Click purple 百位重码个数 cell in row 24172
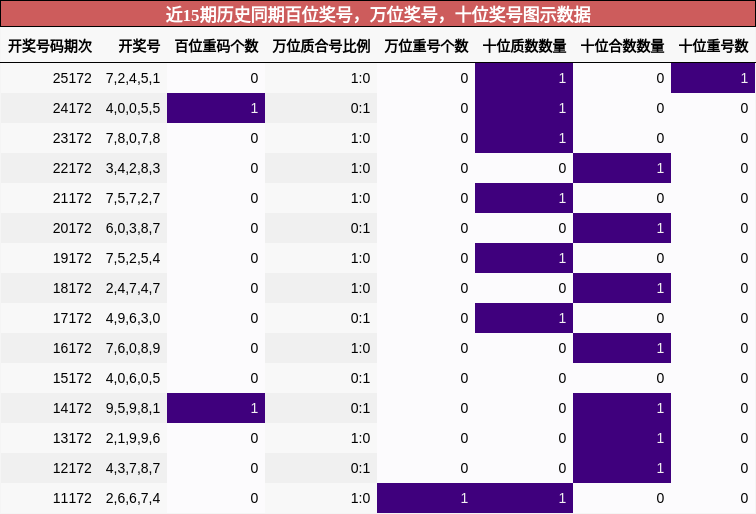This screenshot has height=514, width=756. pos(216,108)
